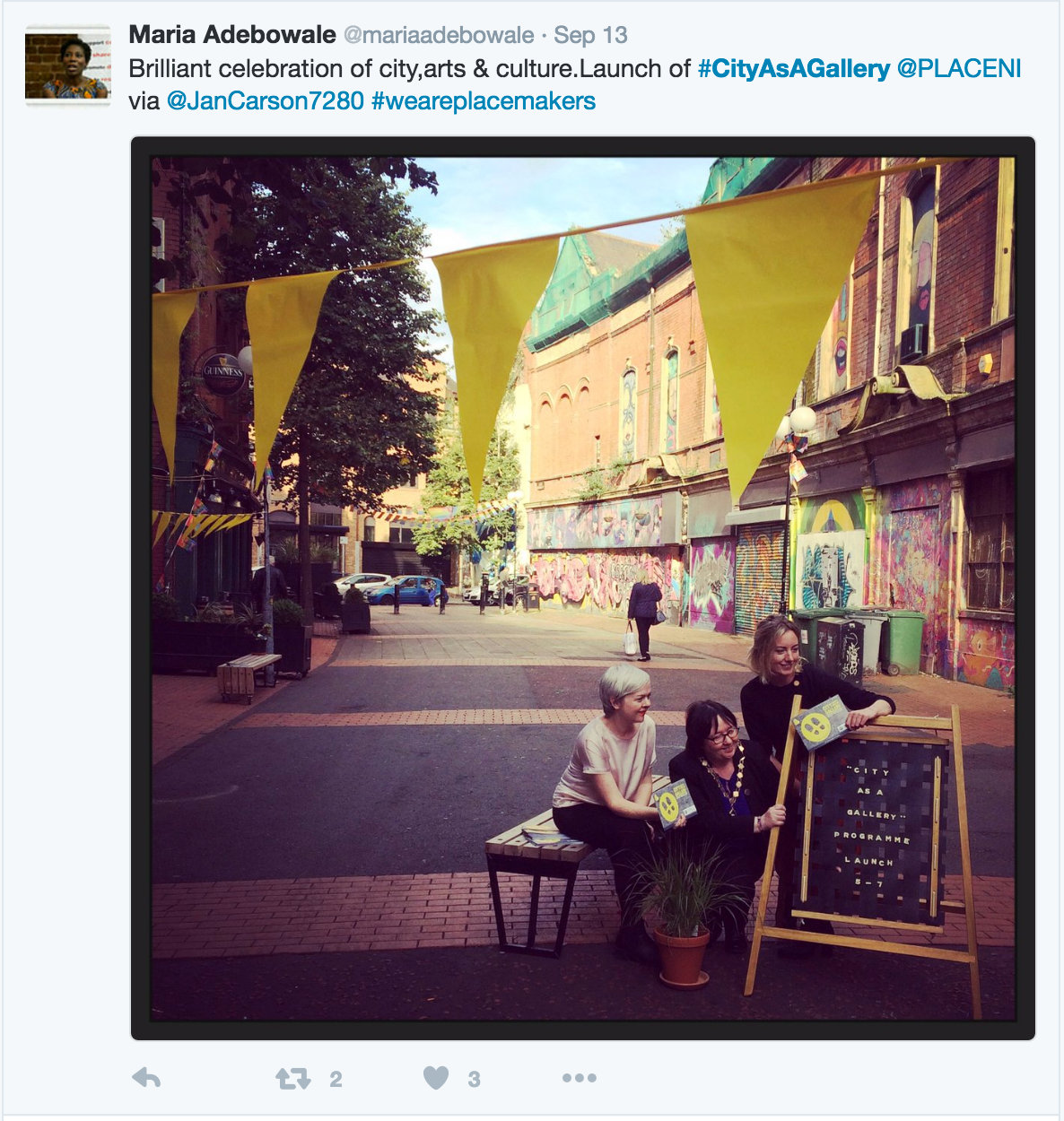Image resolution: width=1064 pixels, height=1121 pixels.
Task: Open the @mariaadebowale handle
Action: pyautogui.click(x=439, y=36)
